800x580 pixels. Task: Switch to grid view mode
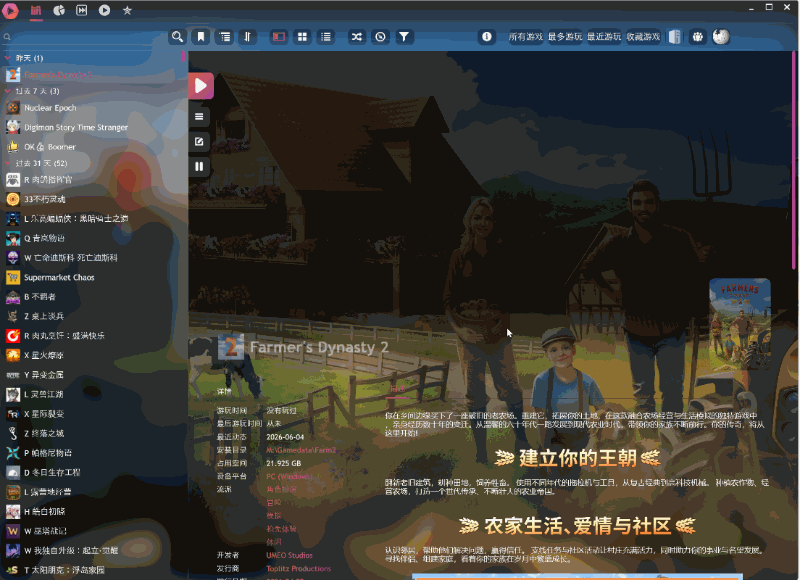click(302, 37)
